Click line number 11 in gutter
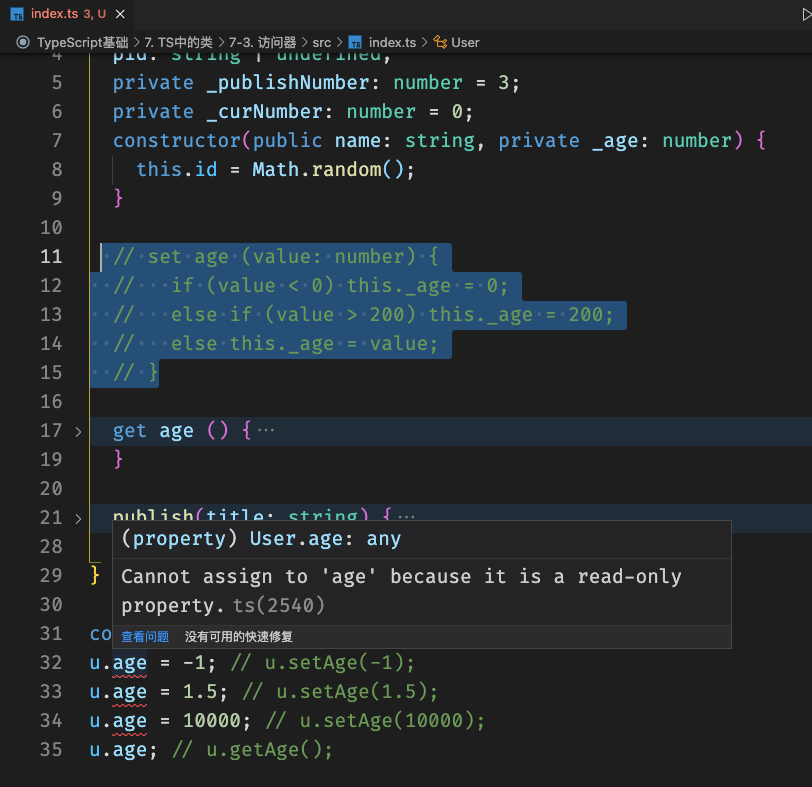Viewport: 812px width, 787px height. pos(51,256)
